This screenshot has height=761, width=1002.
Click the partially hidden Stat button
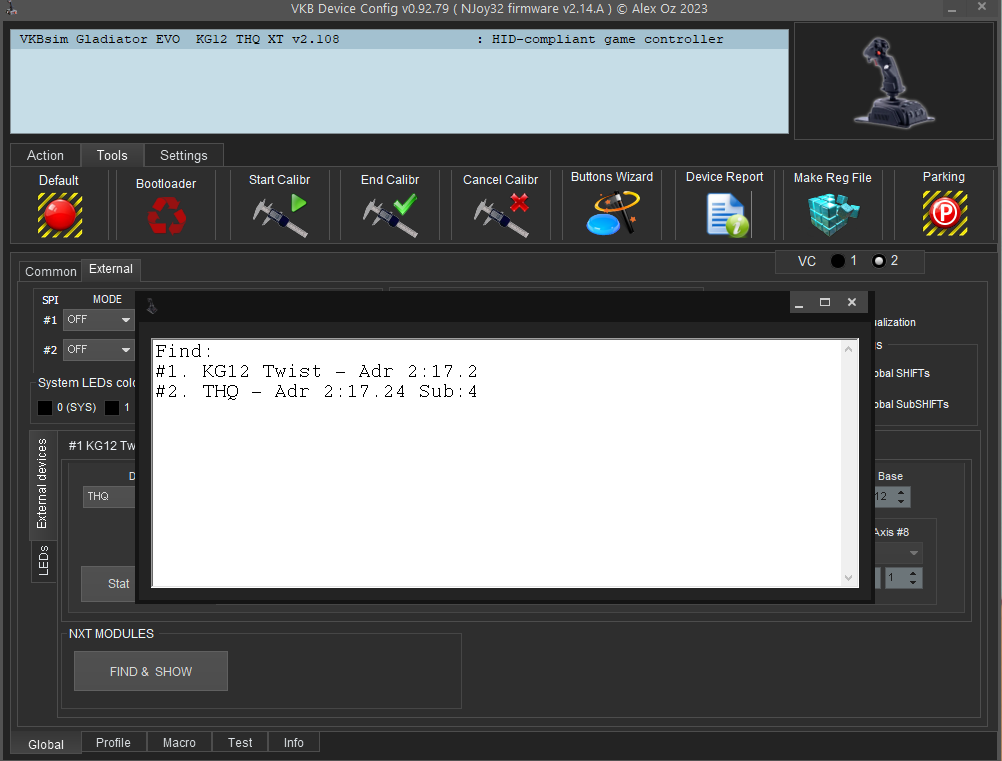(x=109, y=584)
